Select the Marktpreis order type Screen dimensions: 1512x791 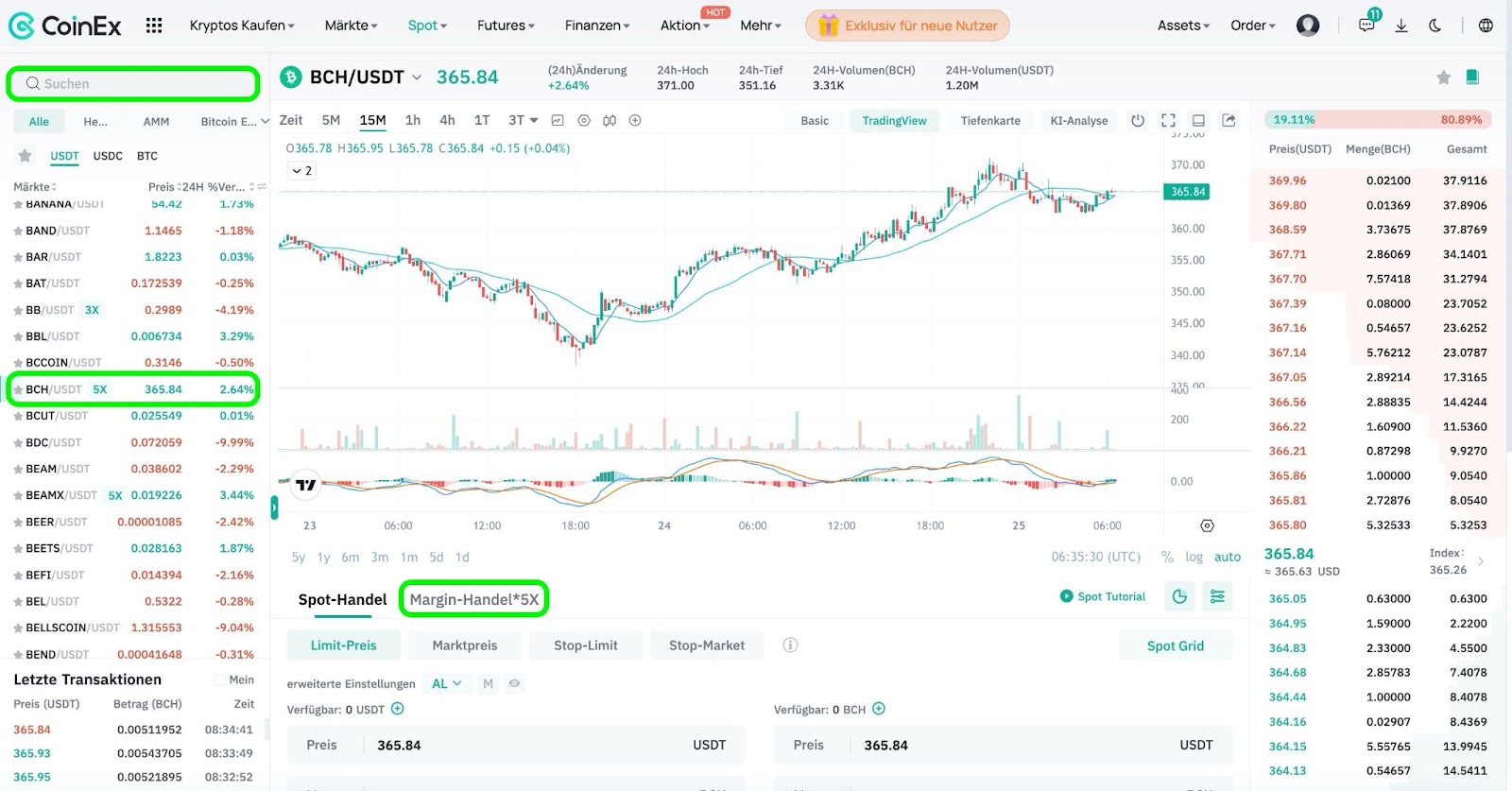464,645
